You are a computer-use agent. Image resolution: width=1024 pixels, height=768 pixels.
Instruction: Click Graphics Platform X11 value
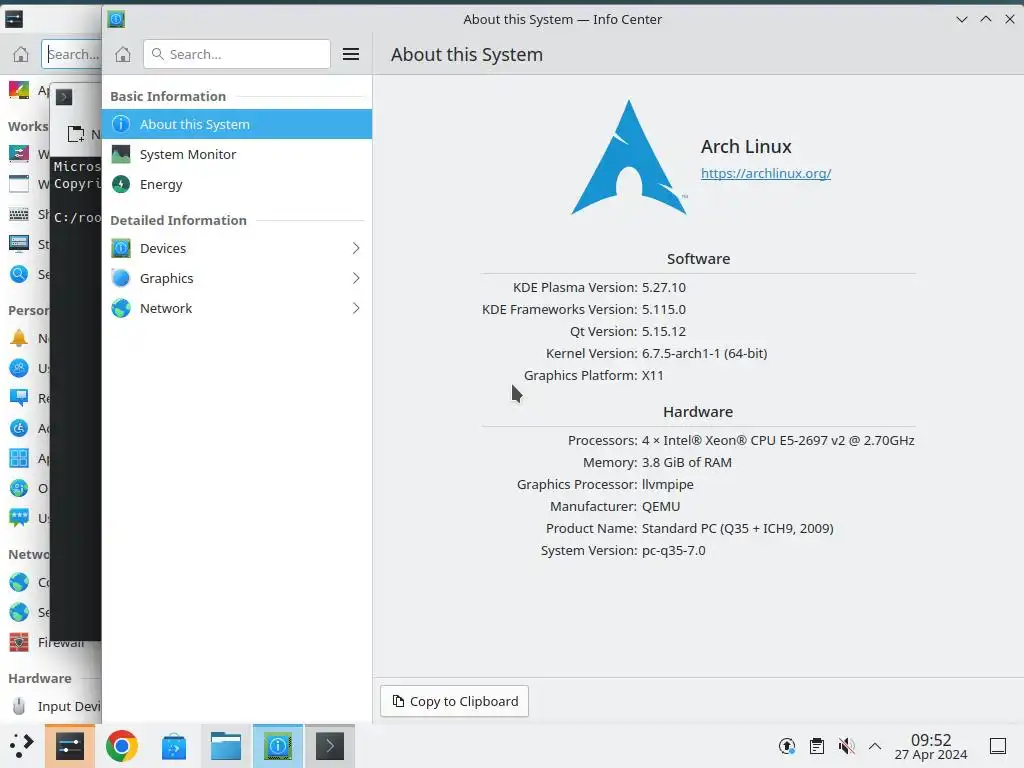point(652,376)
